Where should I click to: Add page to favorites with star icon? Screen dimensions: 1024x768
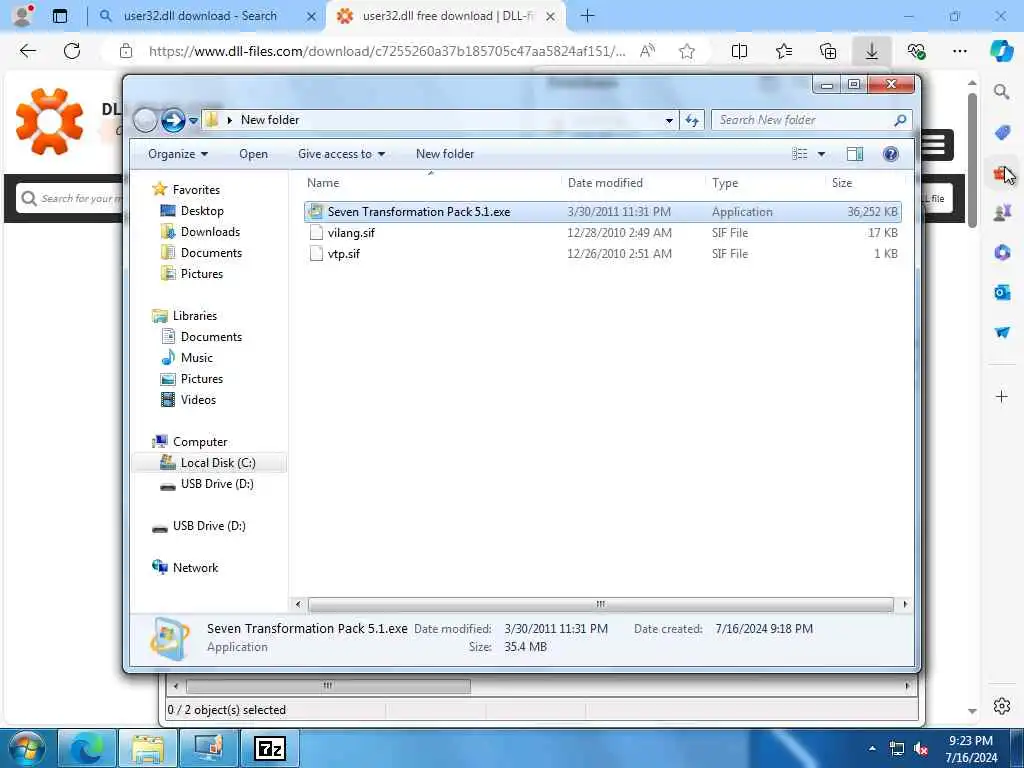[686, 51]
